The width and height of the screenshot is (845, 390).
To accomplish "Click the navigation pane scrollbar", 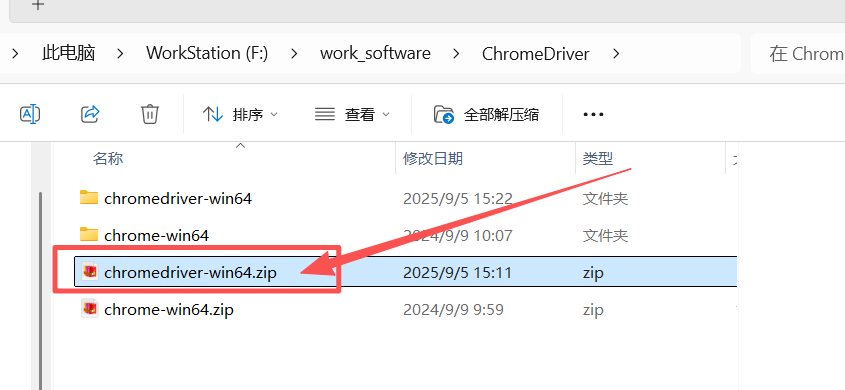I will point(41,291).
